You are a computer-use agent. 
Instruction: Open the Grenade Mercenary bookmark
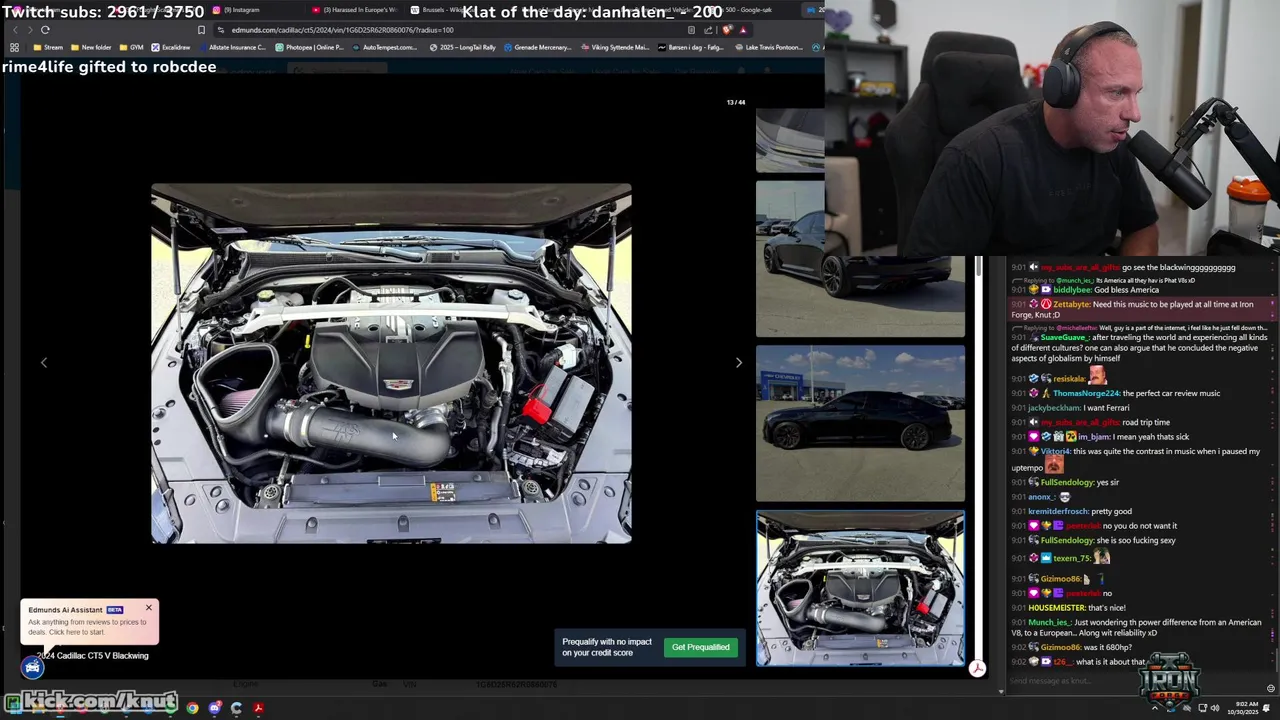[x=538, y=47]
